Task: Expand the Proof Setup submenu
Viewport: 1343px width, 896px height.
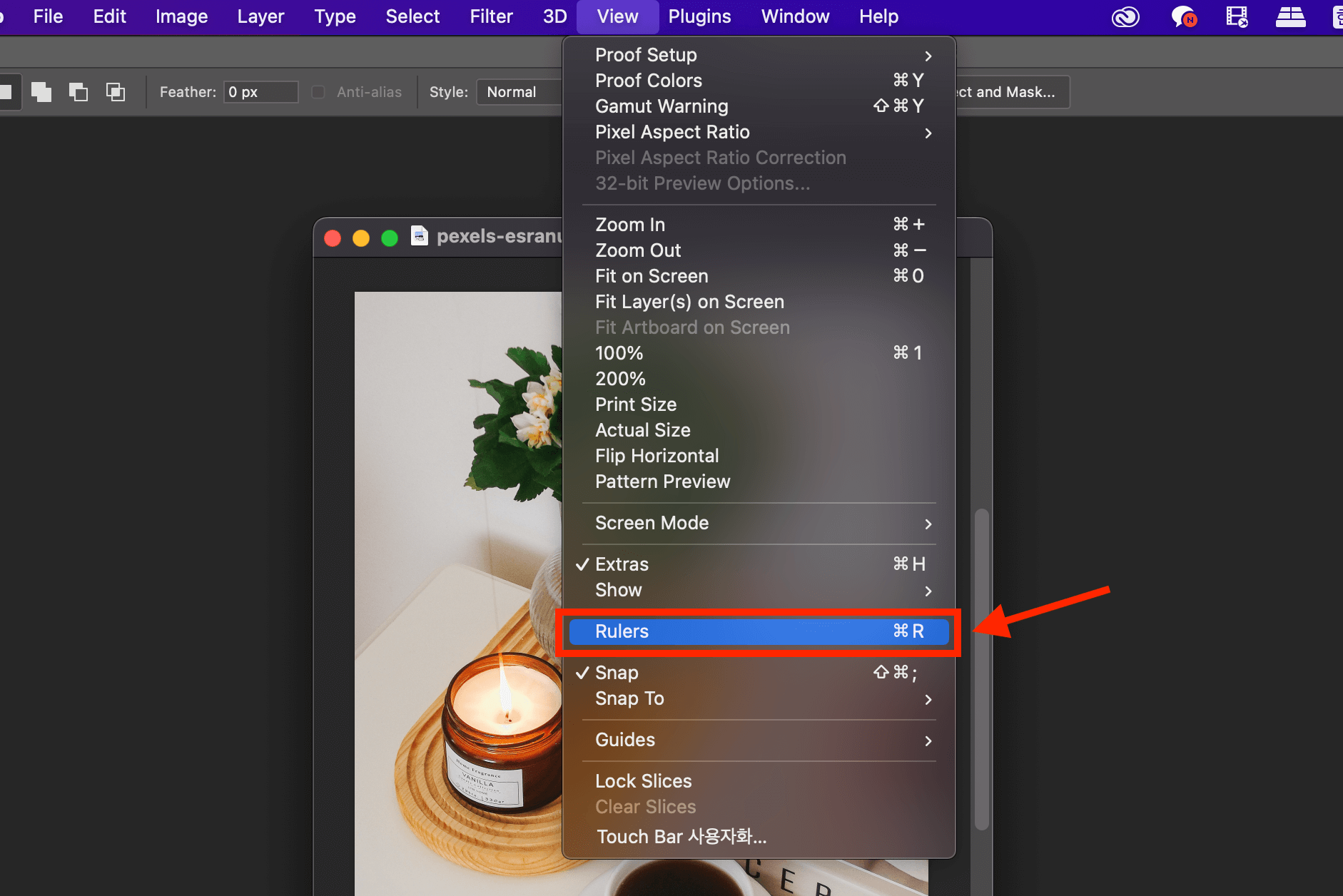Action: click(759, 55)
